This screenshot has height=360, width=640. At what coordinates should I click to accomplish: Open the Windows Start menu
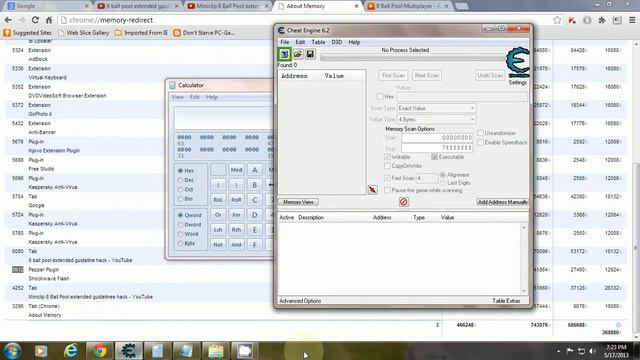(12, 351)
